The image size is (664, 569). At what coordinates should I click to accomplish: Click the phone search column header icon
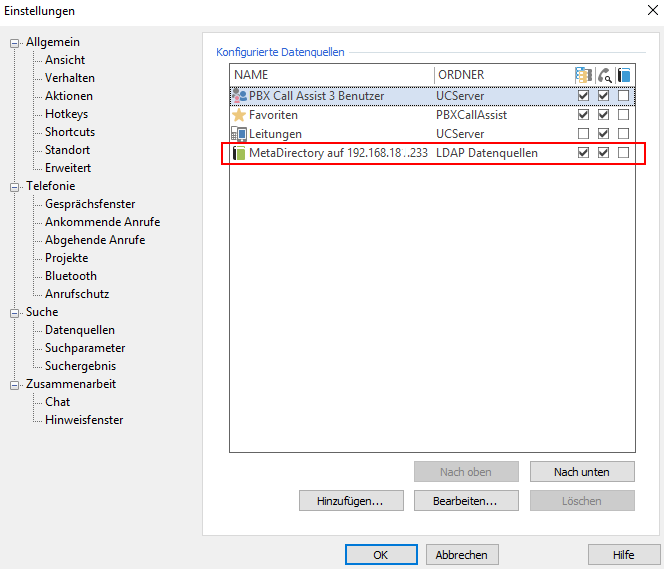point(604,75)
